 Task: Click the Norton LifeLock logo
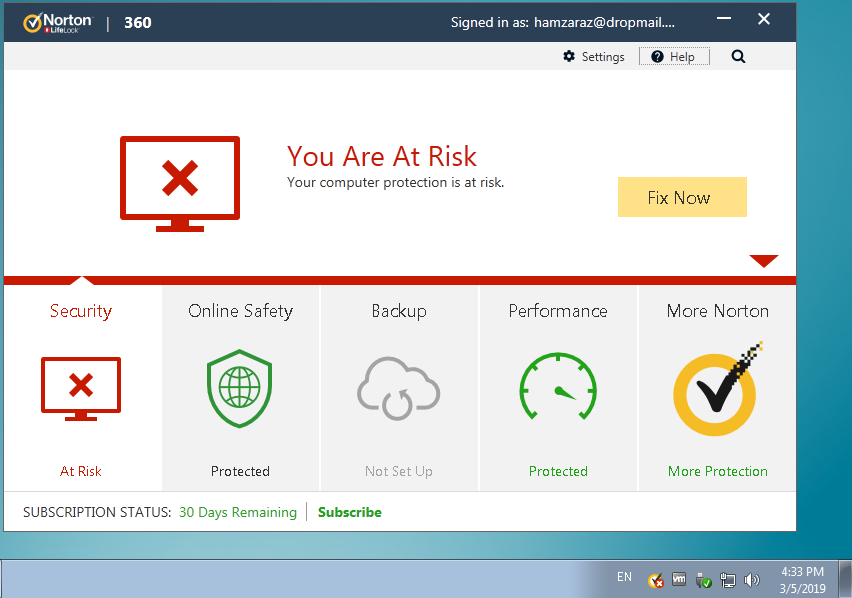58,23
